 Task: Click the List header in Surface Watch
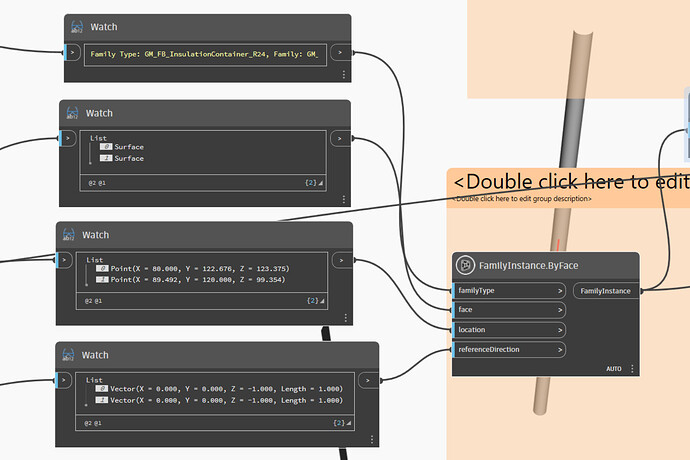(98, 138)
